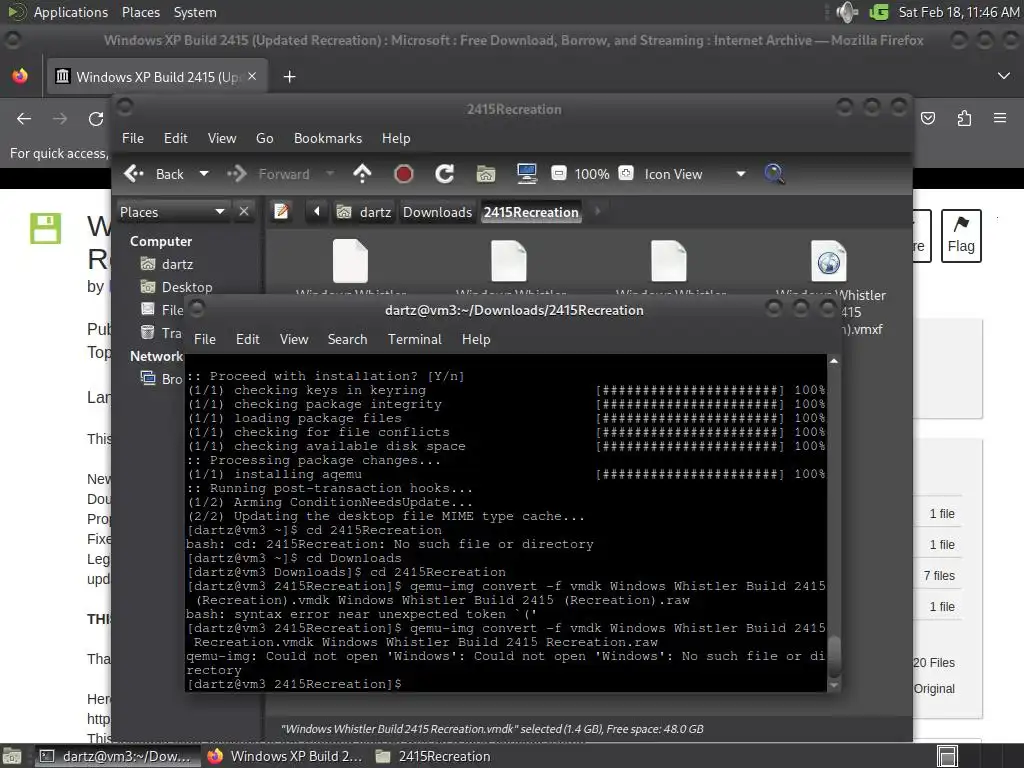
Task: Open dartz home in the sidebar
Action: (176, 264)
